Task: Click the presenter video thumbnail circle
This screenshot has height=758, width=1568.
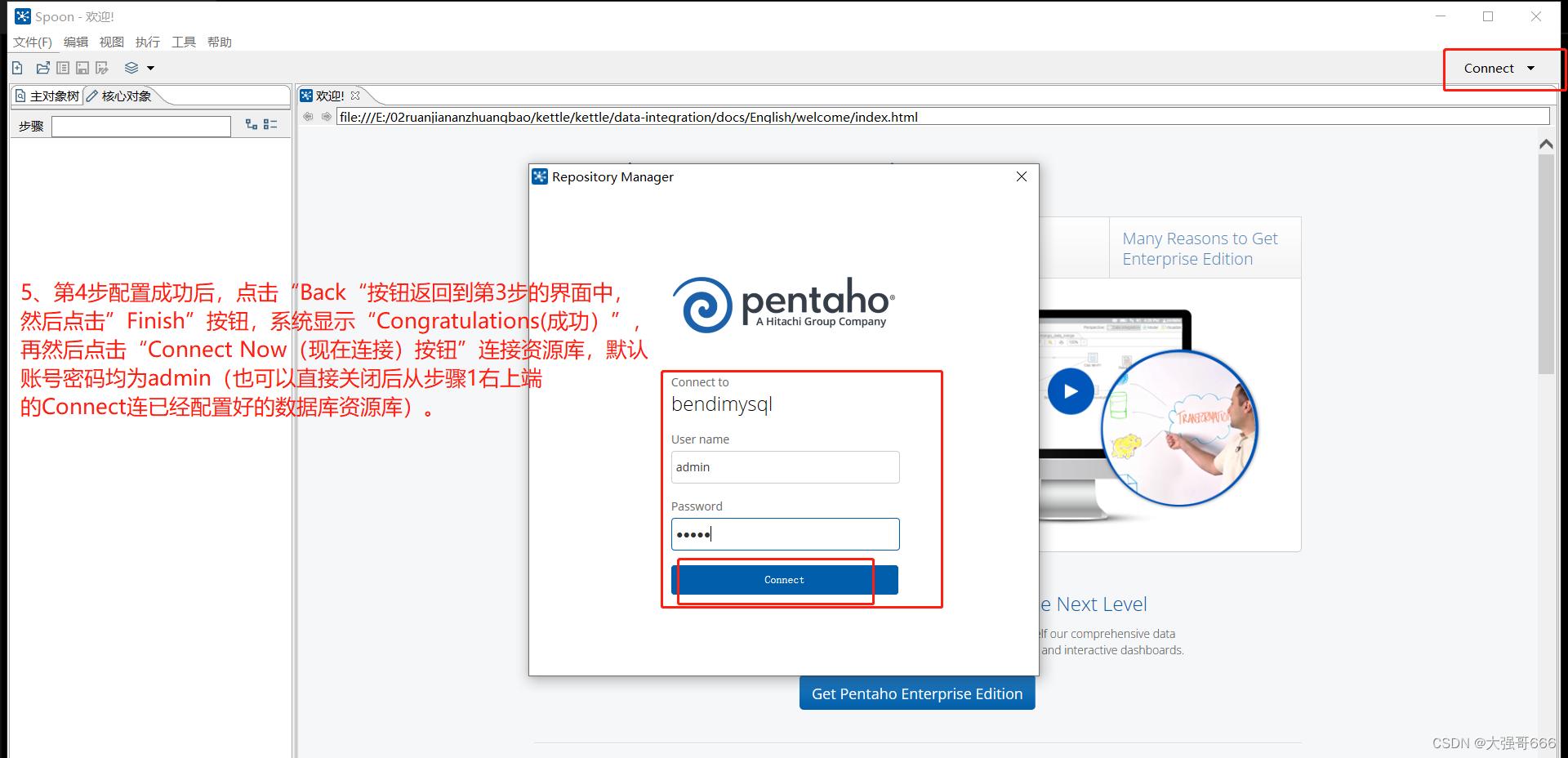Action: pyautogui.click(x=1179, y=428)
